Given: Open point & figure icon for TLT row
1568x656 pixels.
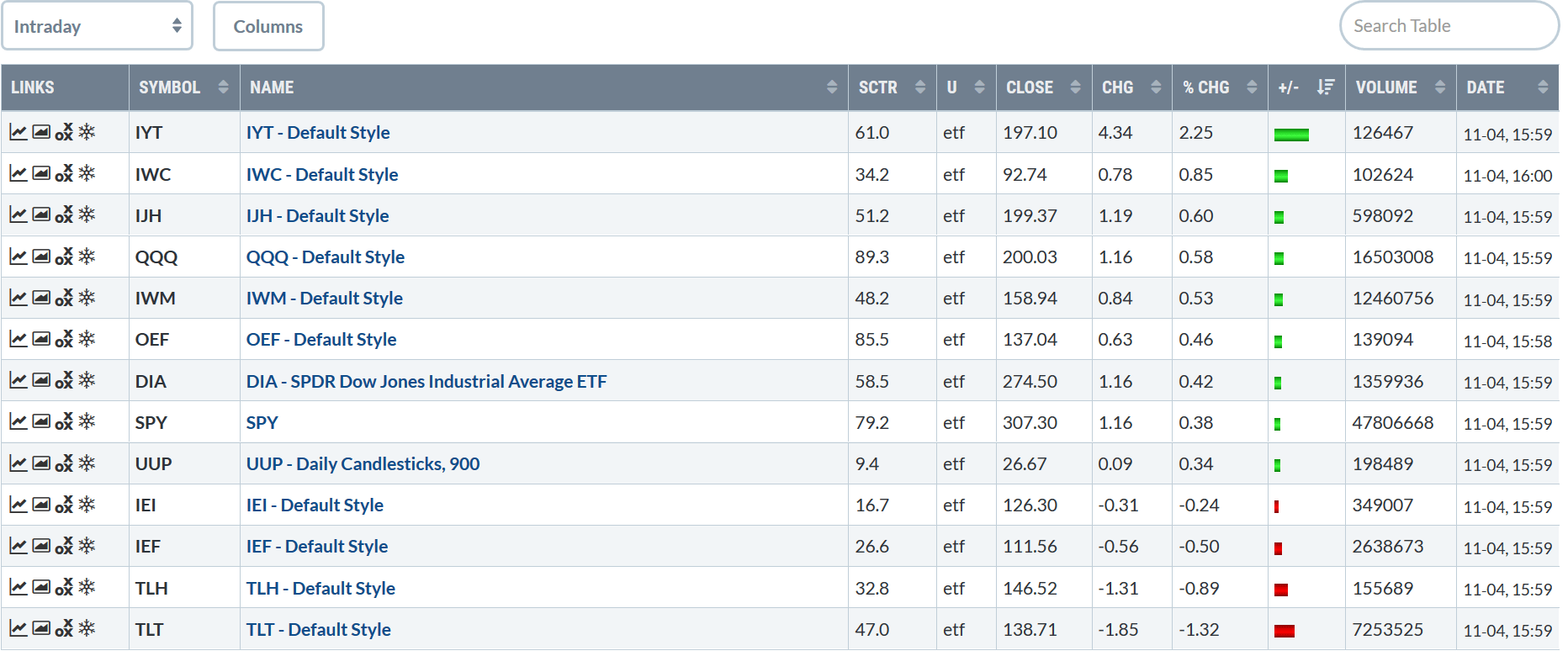Looking at the screenshot, I should (64, 628).
